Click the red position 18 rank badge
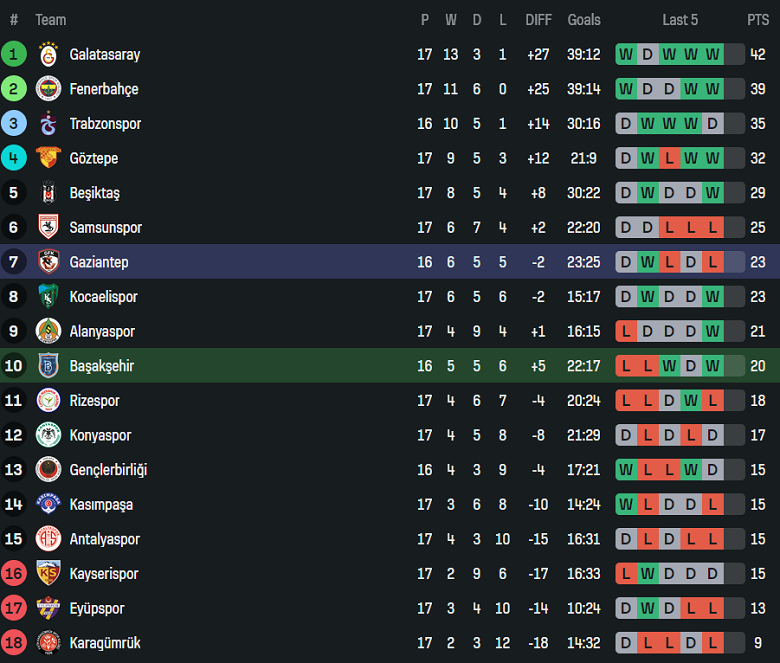Viewport: 780px width, 663px height. [x=14, y=643]
